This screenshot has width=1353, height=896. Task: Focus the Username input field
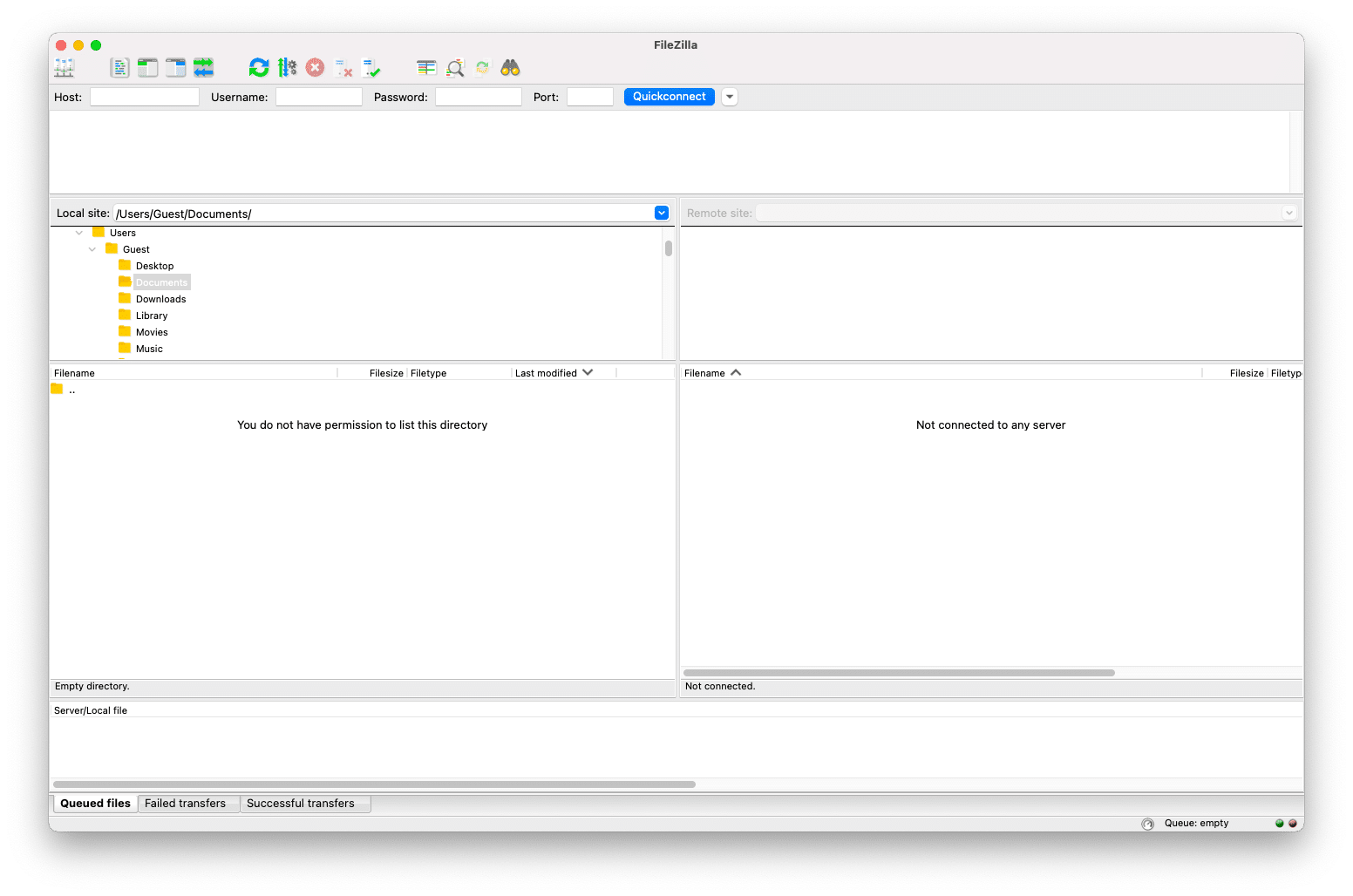click(319, 97)
